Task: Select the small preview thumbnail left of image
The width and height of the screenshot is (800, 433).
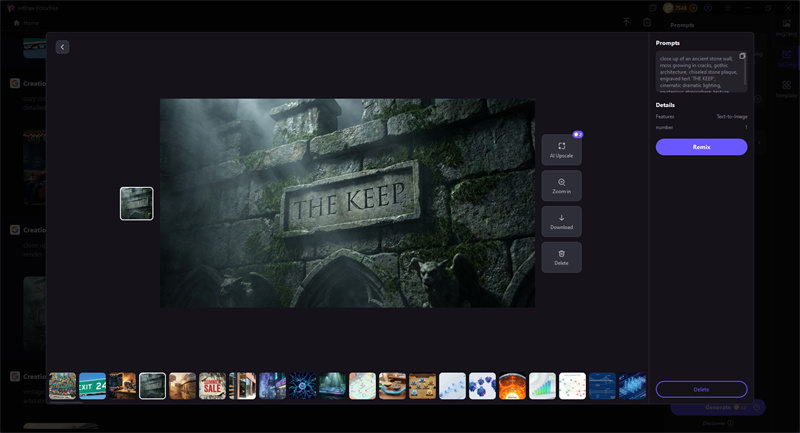Action: pyautogui.click(x=137, y=203)
